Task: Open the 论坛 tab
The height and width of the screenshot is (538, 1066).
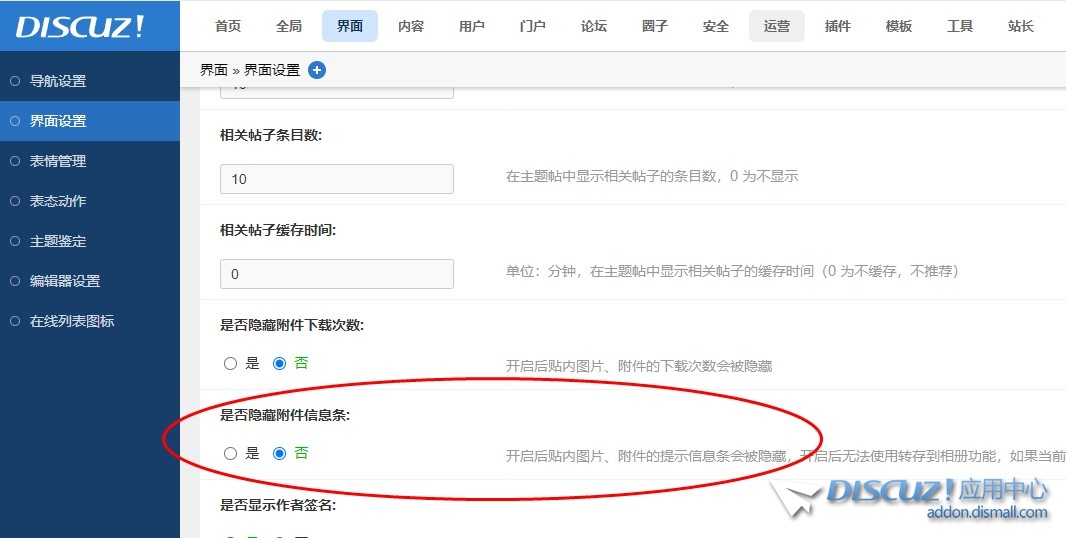Action: pyautogui.click(x=594, y=27)
